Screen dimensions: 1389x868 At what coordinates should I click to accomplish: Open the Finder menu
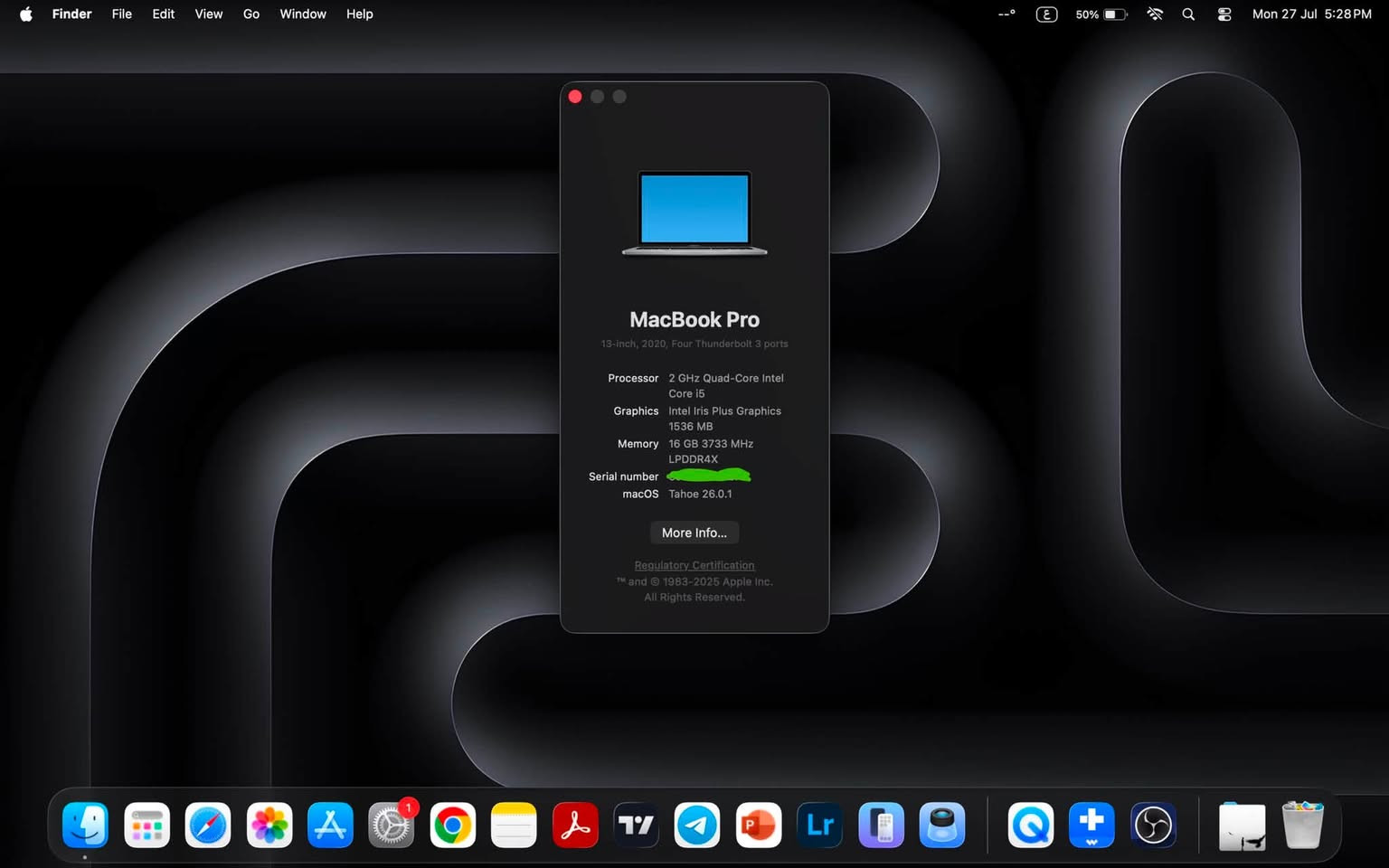coord(71,14)
